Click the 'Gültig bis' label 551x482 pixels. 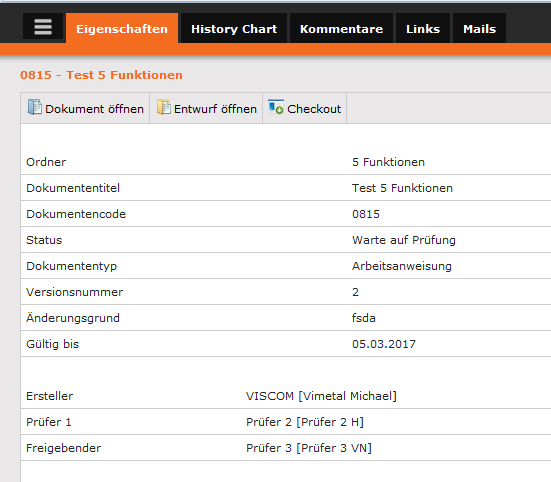(52, 344)
